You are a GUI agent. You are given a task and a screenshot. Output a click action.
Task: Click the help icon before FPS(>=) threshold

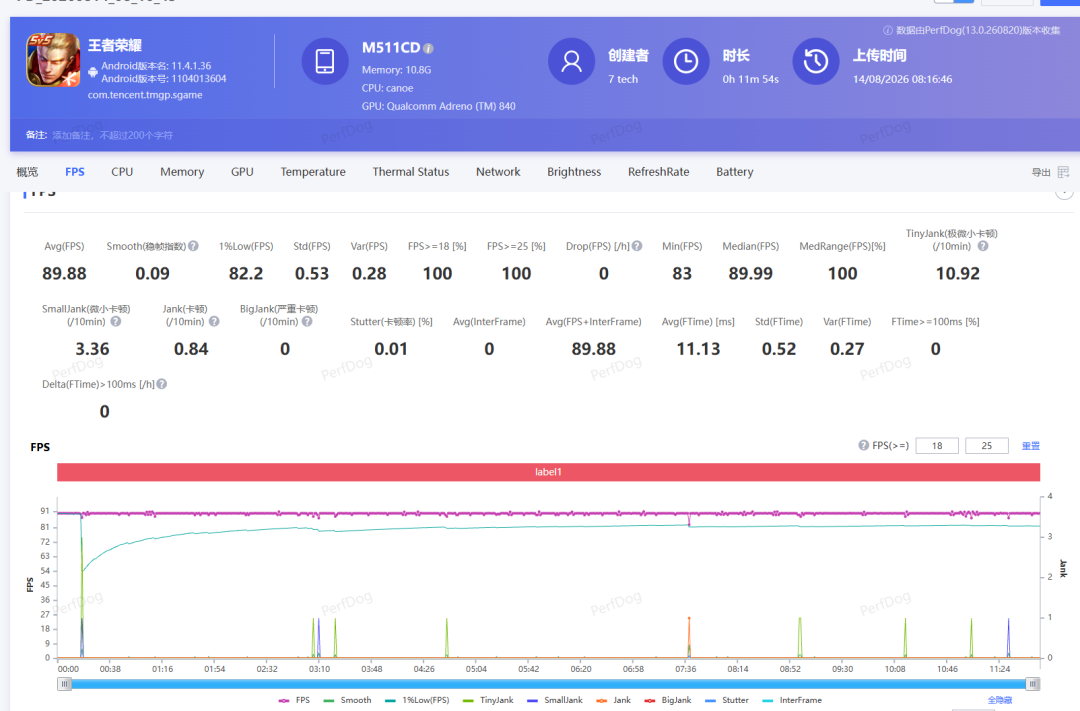[864, 445]
